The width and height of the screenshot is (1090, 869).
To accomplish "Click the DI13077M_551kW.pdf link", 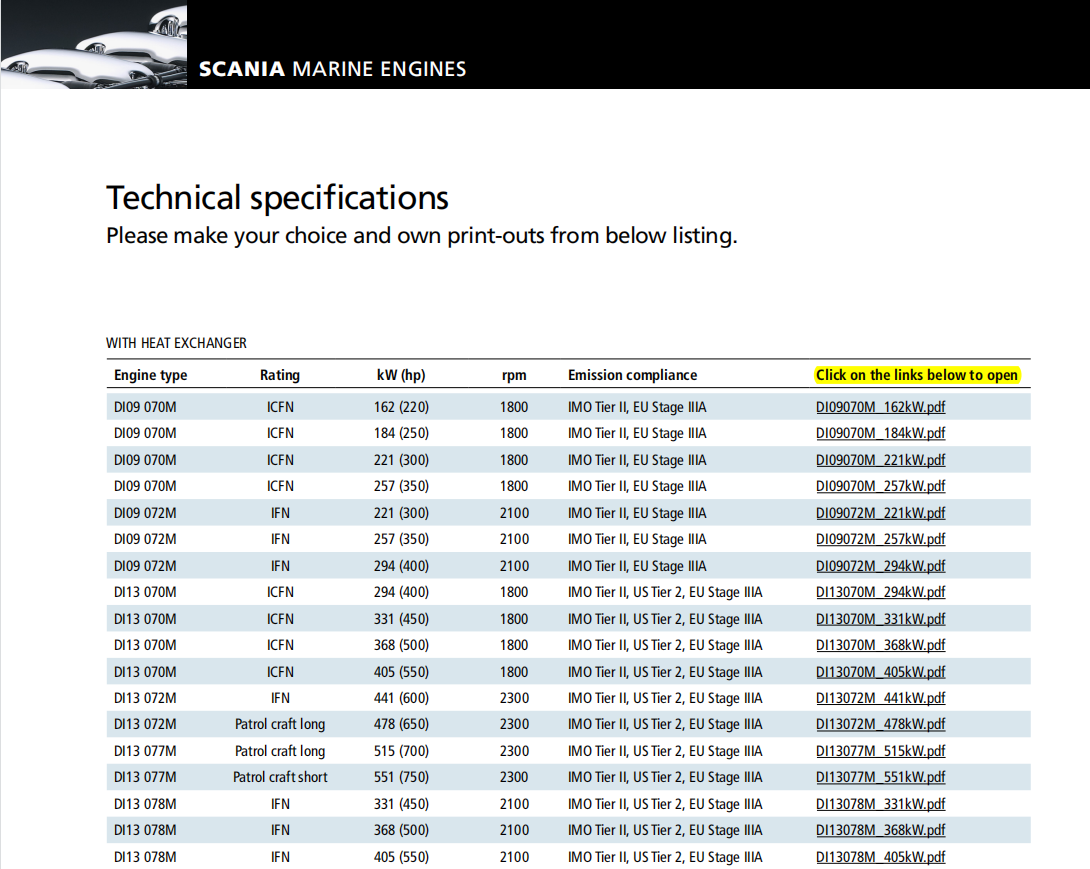I will pos(880,777).
